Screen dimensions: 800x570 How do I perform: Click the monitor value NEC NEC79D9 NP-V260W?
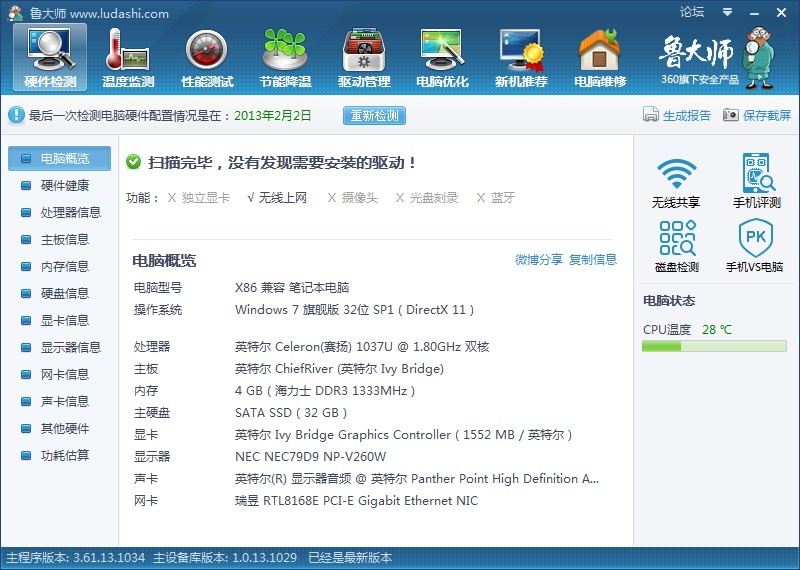311,457
